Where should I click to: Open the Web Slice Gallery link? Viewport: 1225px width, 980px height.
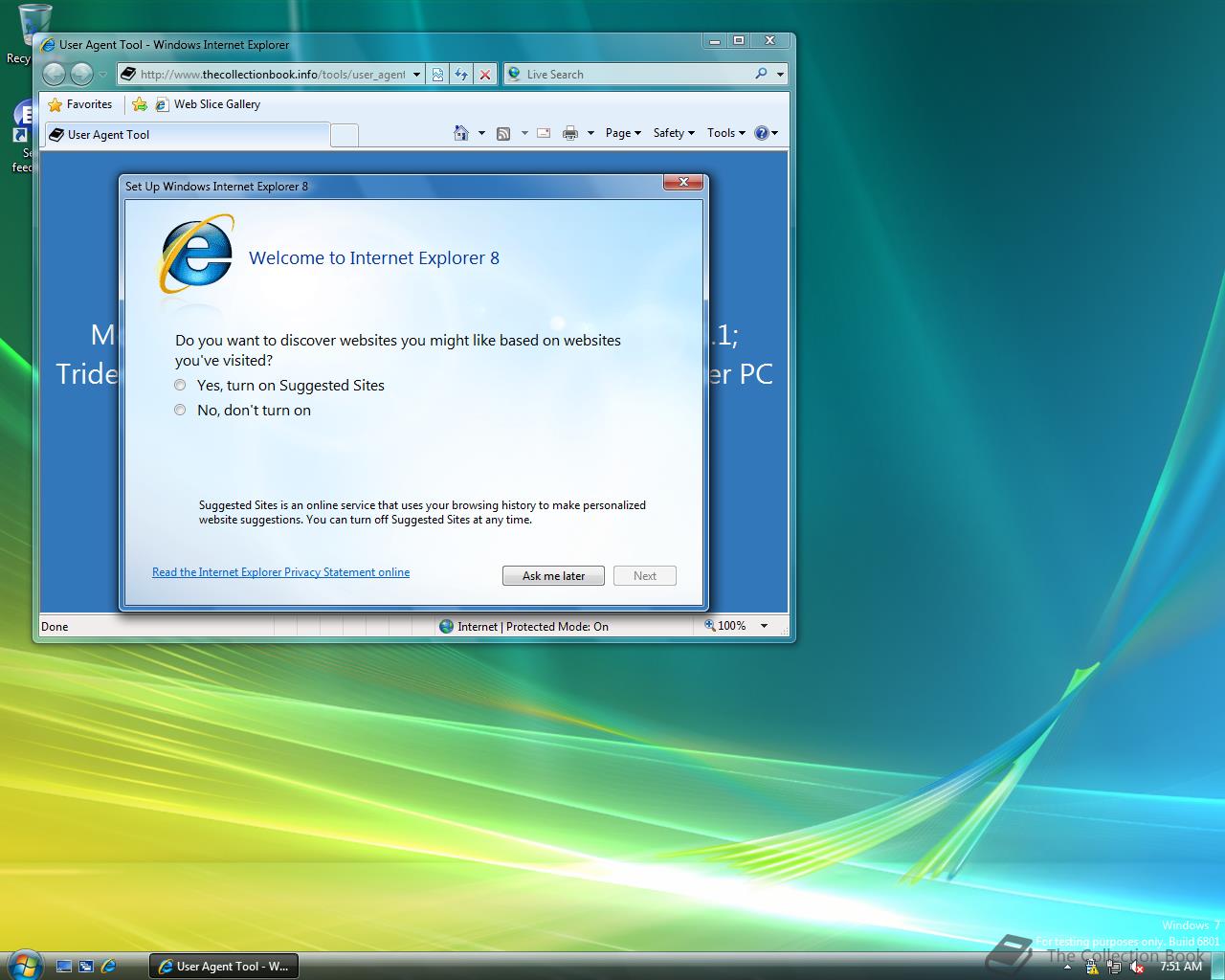coord(208,104)
